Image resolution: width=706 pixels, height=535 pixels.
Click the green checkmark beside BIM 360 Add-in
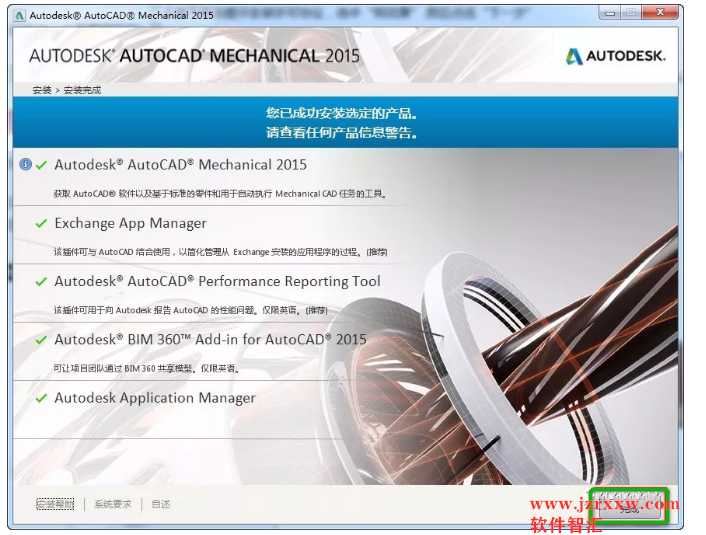(41, 340)
